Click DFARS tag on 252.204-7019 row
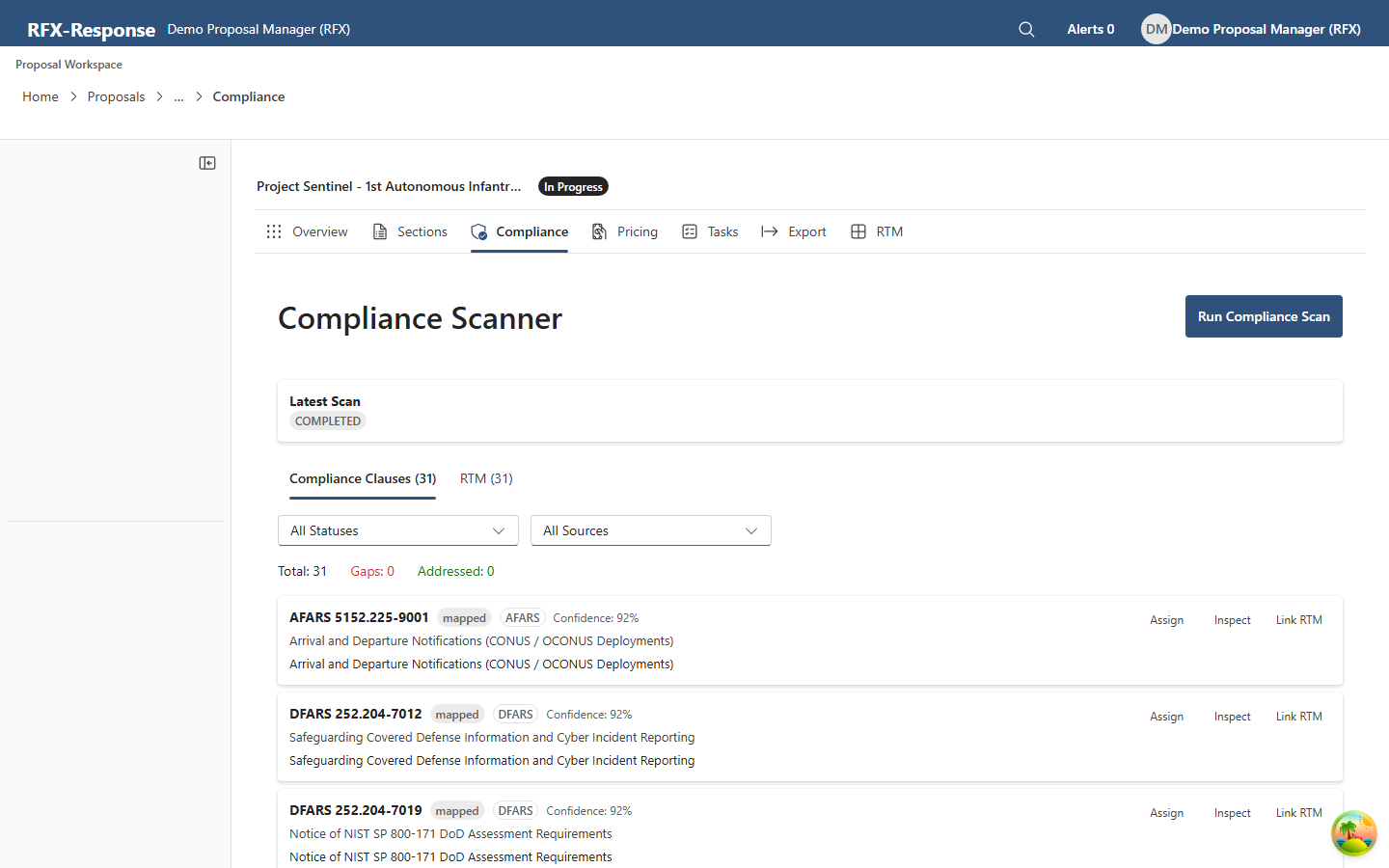Image resolution: width=1389 pixels, height=868 pixels. (516, 811)
